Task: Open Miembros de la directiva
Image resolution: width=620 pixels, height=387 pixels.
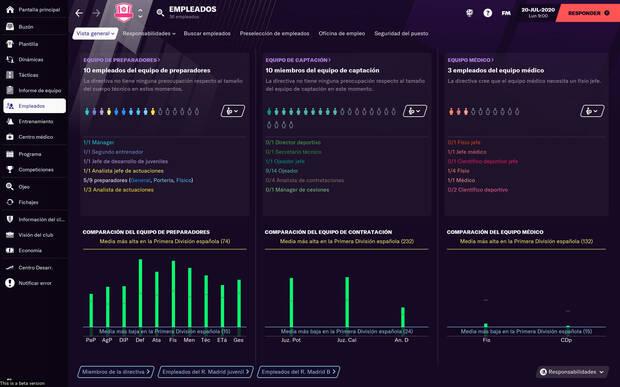Action: point(115,372)
